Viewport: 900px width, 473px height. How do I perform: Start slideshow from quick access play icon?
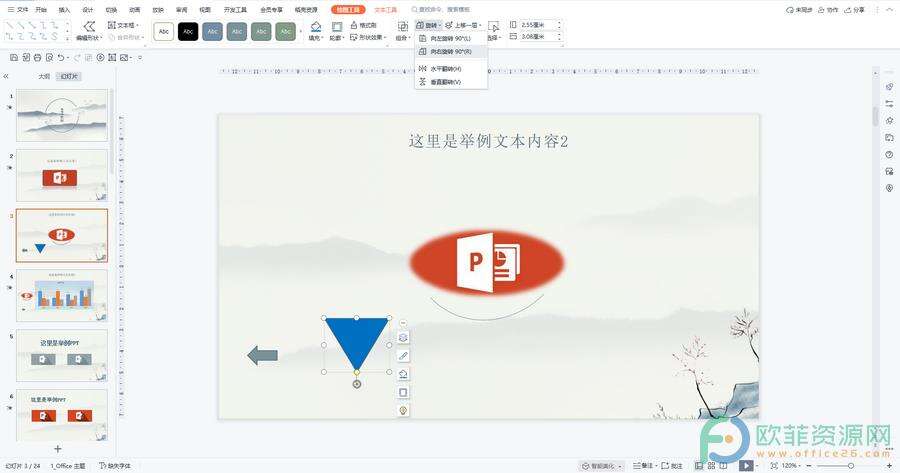tap(100, 57)
